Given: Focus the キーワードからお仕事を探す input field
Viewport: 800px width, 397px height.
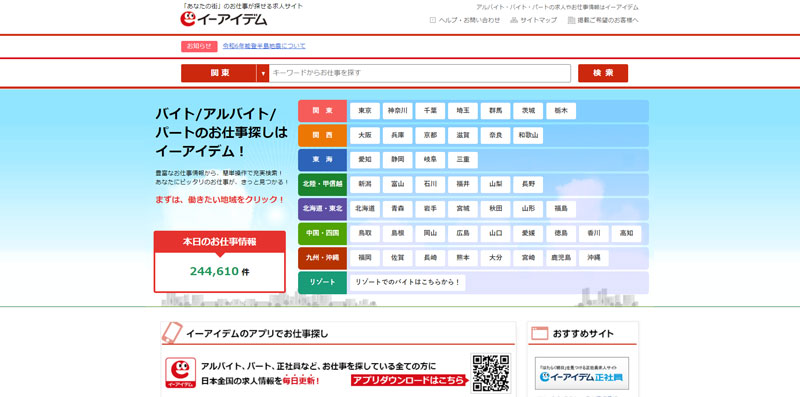Looking at the screenshot, I should [419, 73].
